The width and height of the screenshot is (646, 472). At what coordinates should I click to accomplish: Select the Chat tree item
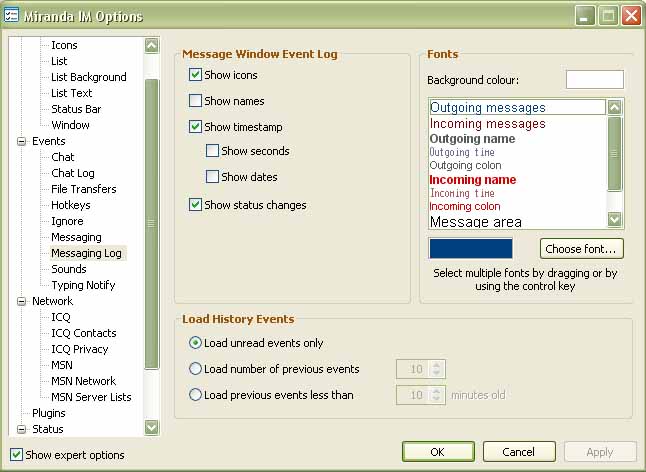click(x=63, y=157)
